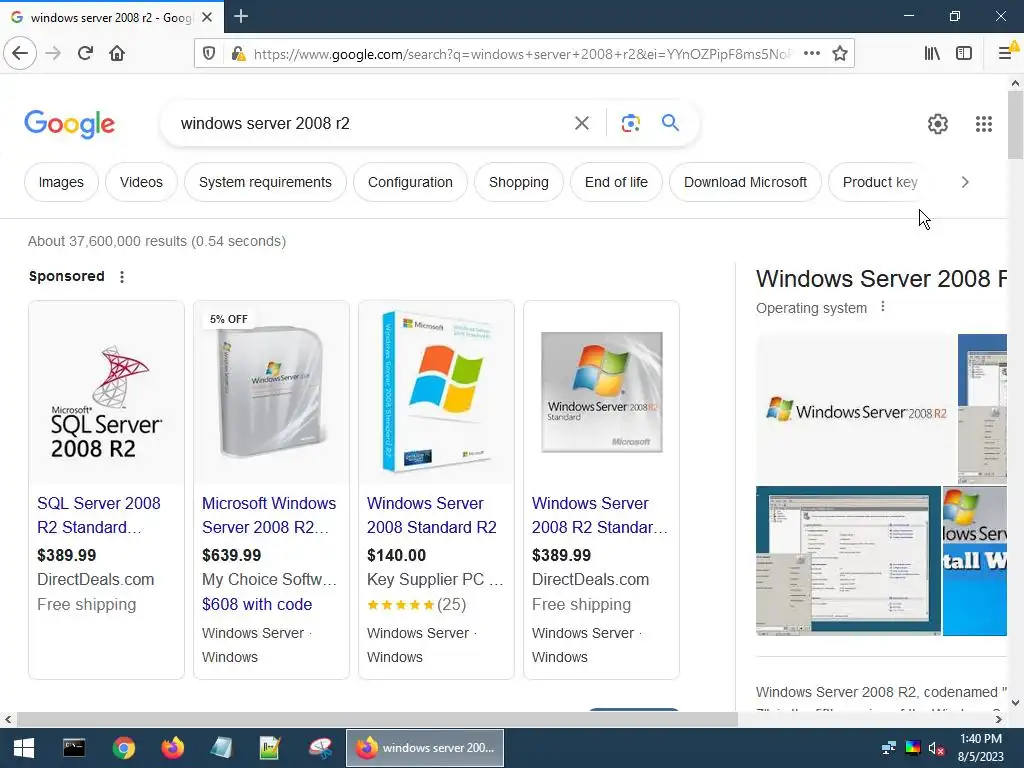Click the horizontal scrollbar thumb

(x=377, y=719)
